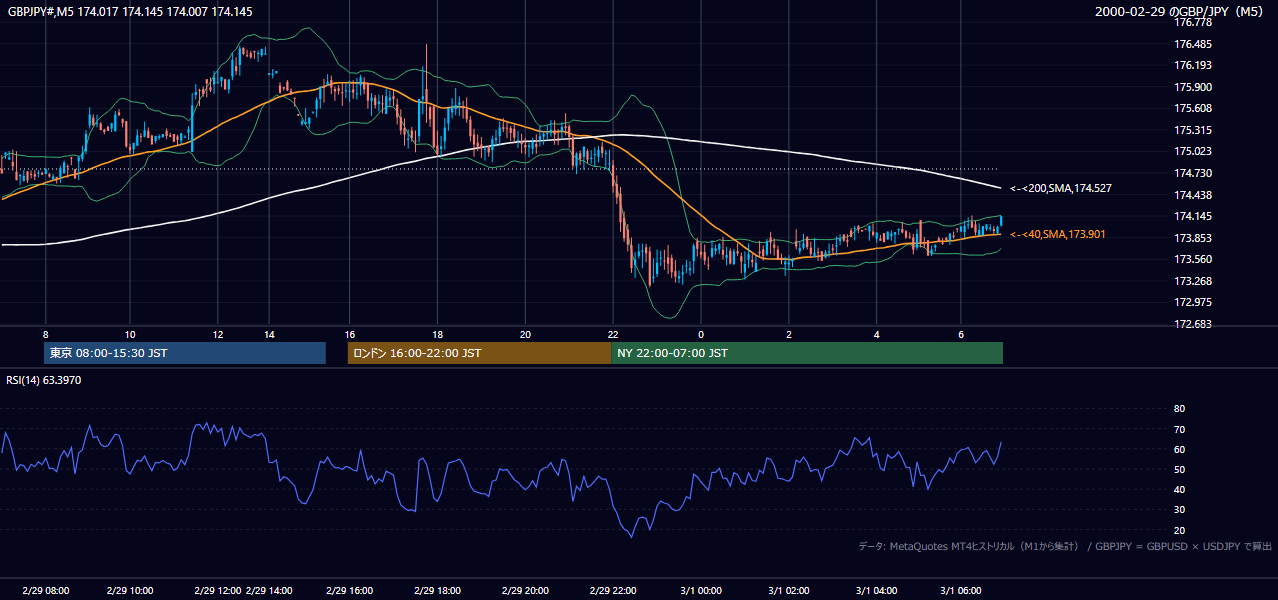The image size is (1278, 600).
Task: Click the 173.853 price label
Action: (1193, 238)
